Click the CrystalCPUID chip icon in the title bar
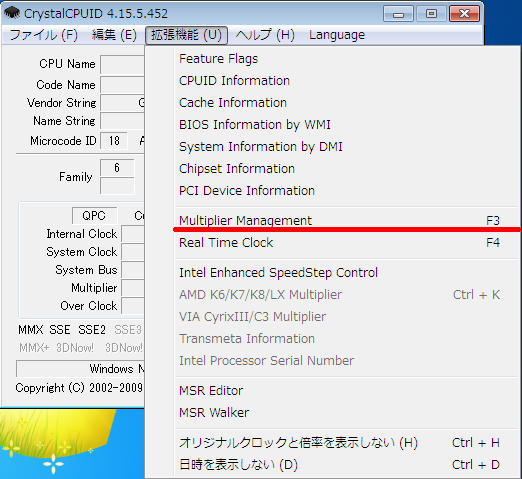The width and height of the screenshot is (522, 479). point(12,13)
